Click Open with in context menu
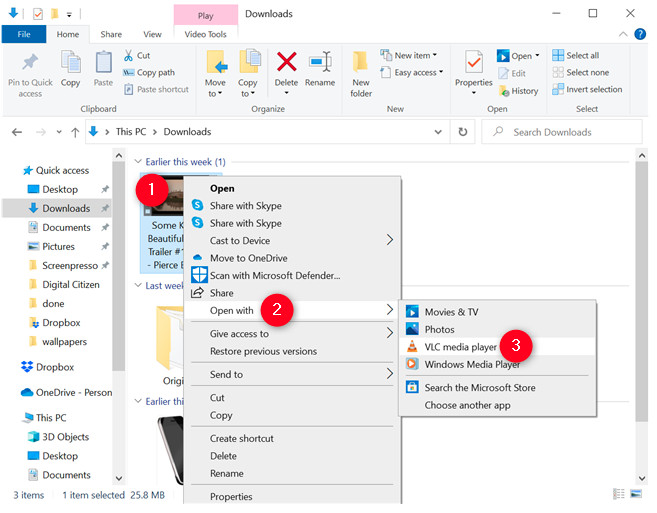Viewport: 657px width, 513px height. [x=292, y=311]
